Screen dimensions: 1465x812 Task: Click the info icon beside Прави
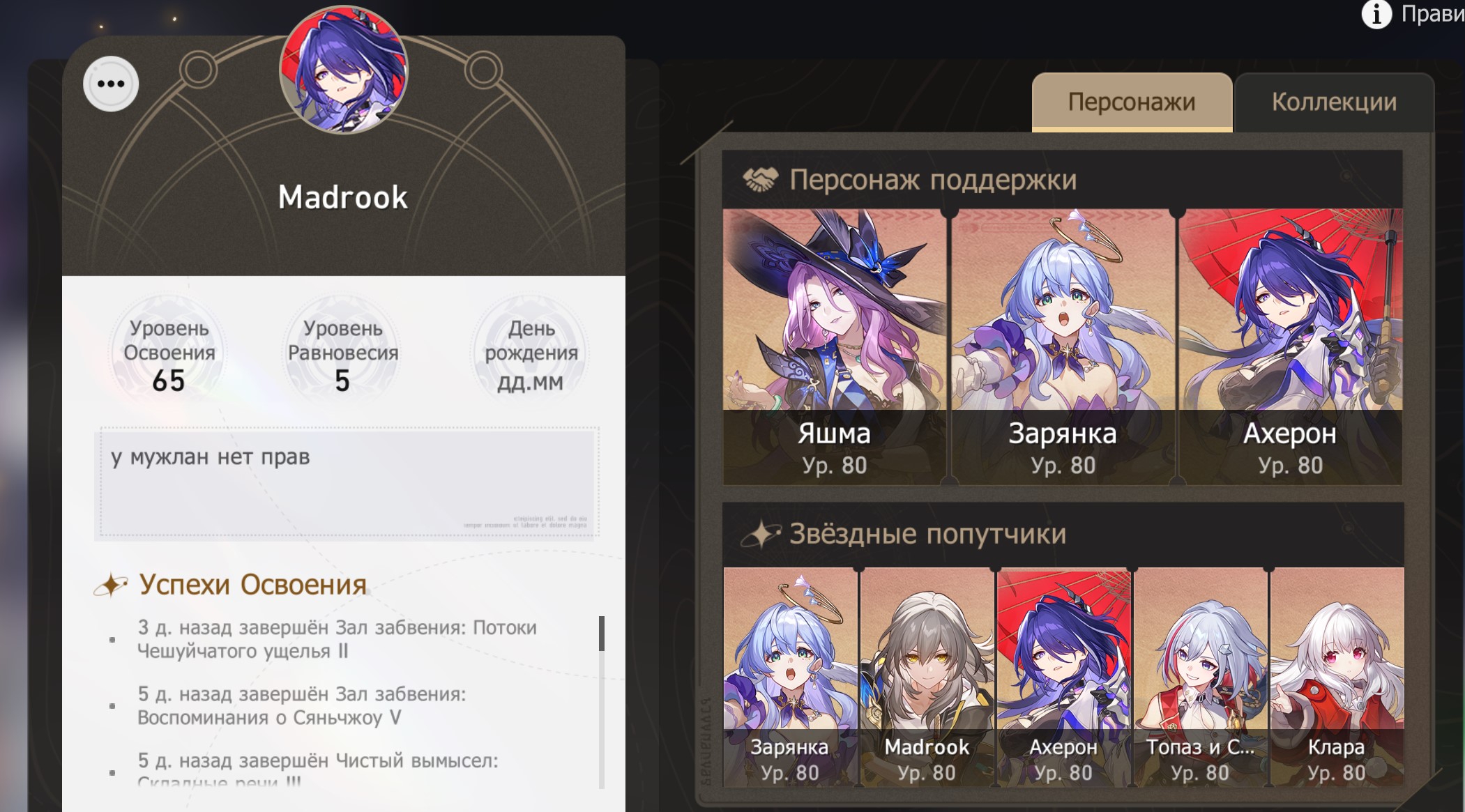tap(1376, 14)
